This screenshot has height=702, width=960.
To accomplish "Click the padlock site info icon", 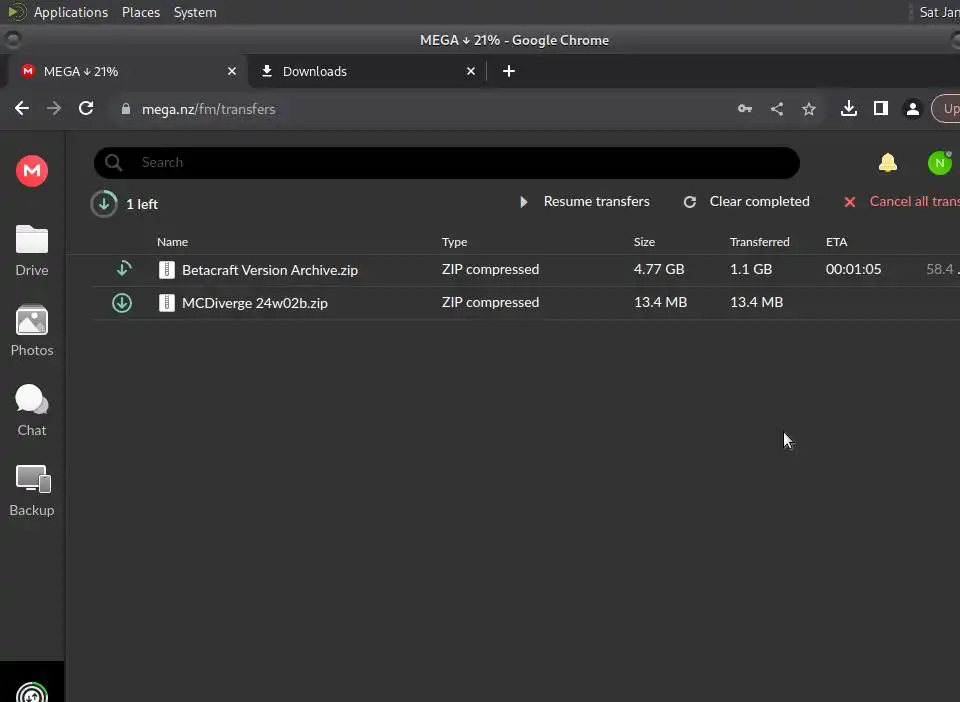I will pyautogui.click(x=126, y=109).
